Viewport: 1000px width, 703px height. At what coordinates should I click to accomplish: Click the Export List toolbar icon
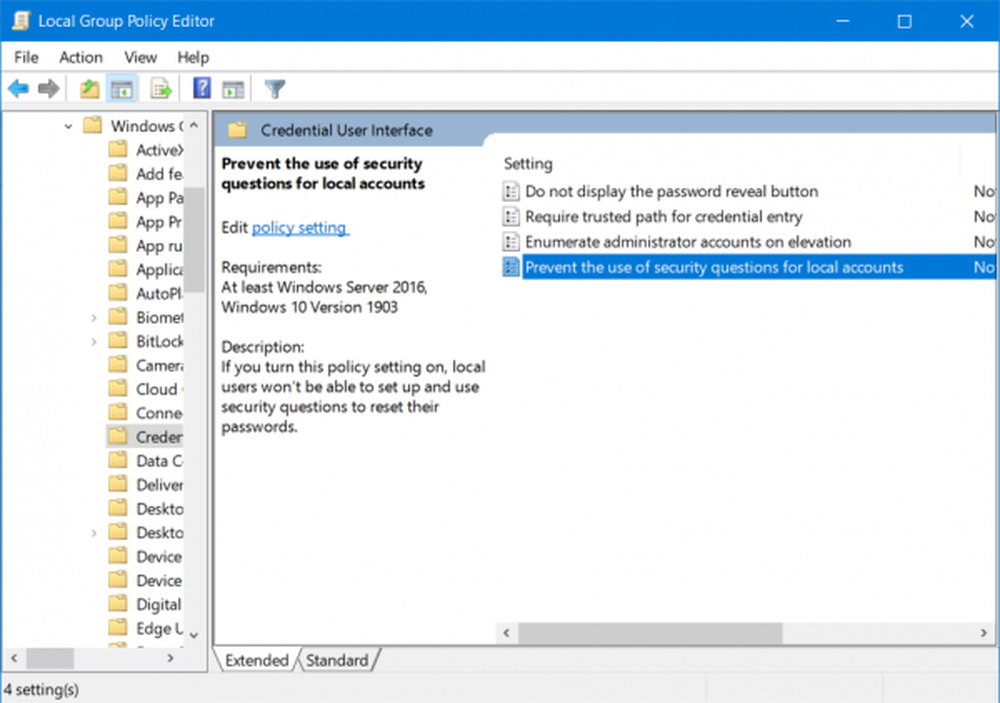pos(161,89)
